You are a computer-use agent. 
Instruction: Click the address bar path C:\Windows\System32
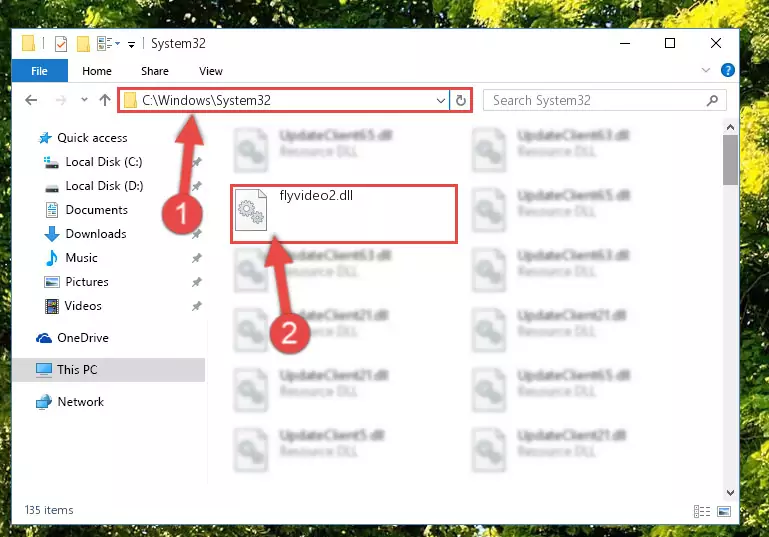[x=206, y=101]
